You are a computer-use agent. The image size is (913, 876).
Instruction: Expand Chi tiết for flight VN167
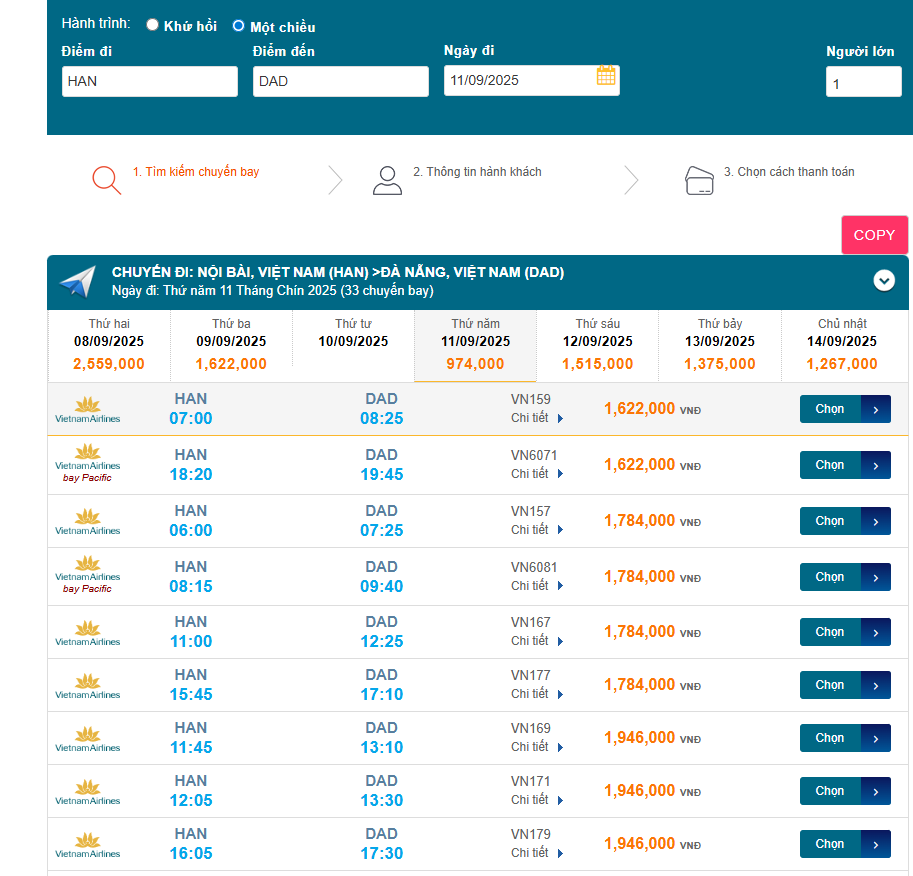537,641
